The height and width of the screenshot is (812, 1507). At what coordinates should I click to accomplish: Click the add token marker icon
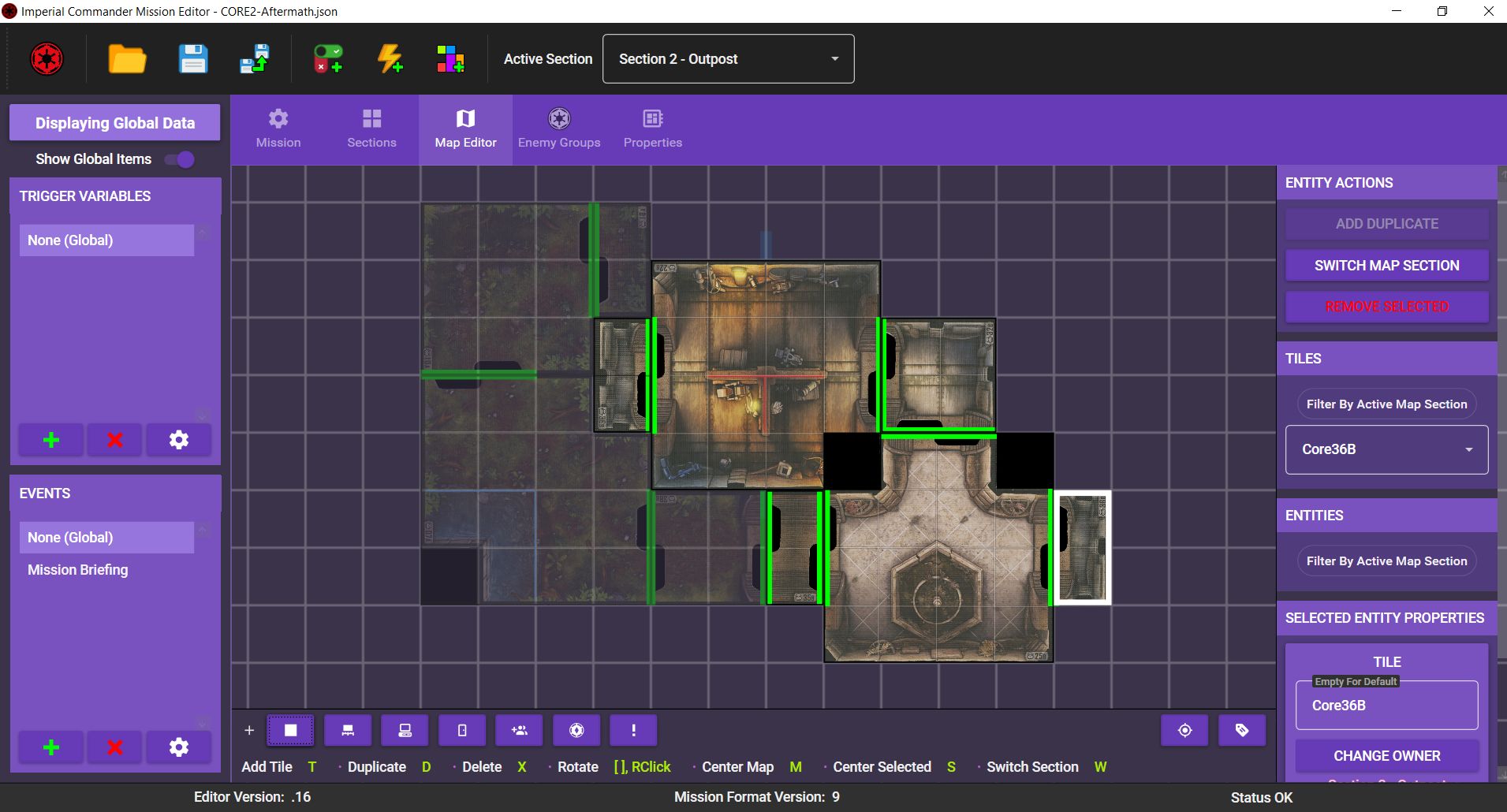click(x=576, y=730)
